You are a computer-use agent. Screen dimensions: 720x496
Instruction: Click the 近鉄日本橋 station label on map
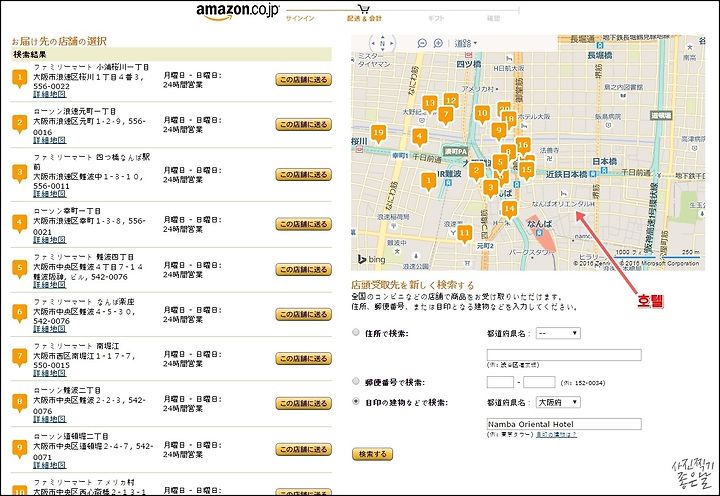566,175
